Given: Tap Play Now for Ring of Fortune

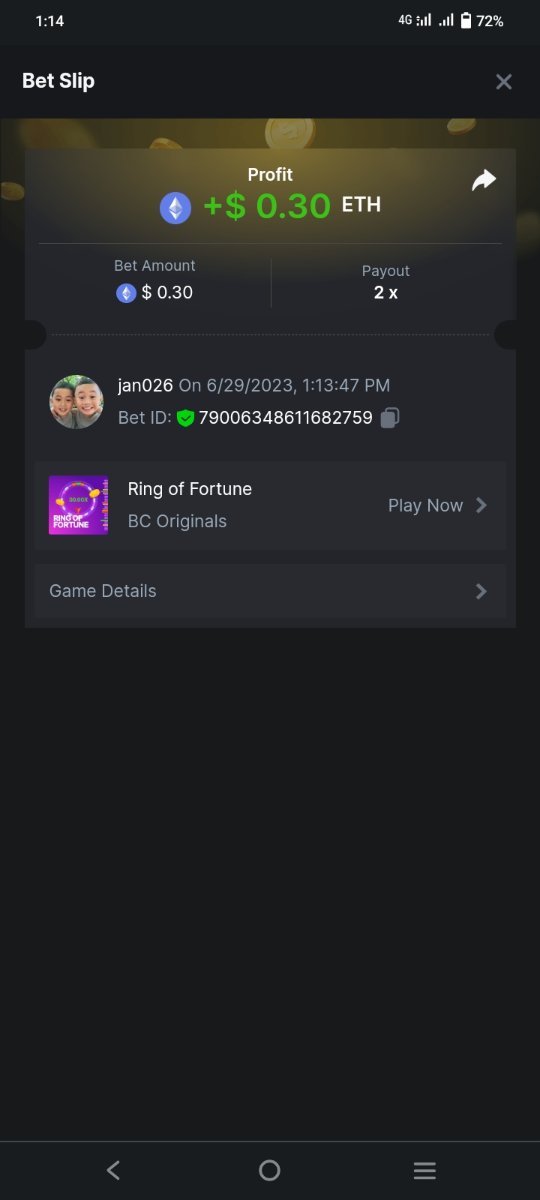Looking at the screenshot, I should point(425,506).
